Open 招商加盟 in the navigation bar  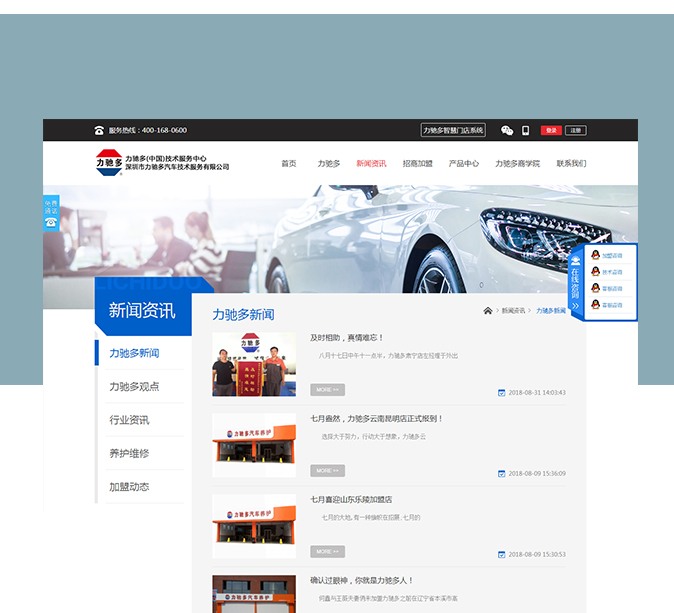click(x=417, y=163)
